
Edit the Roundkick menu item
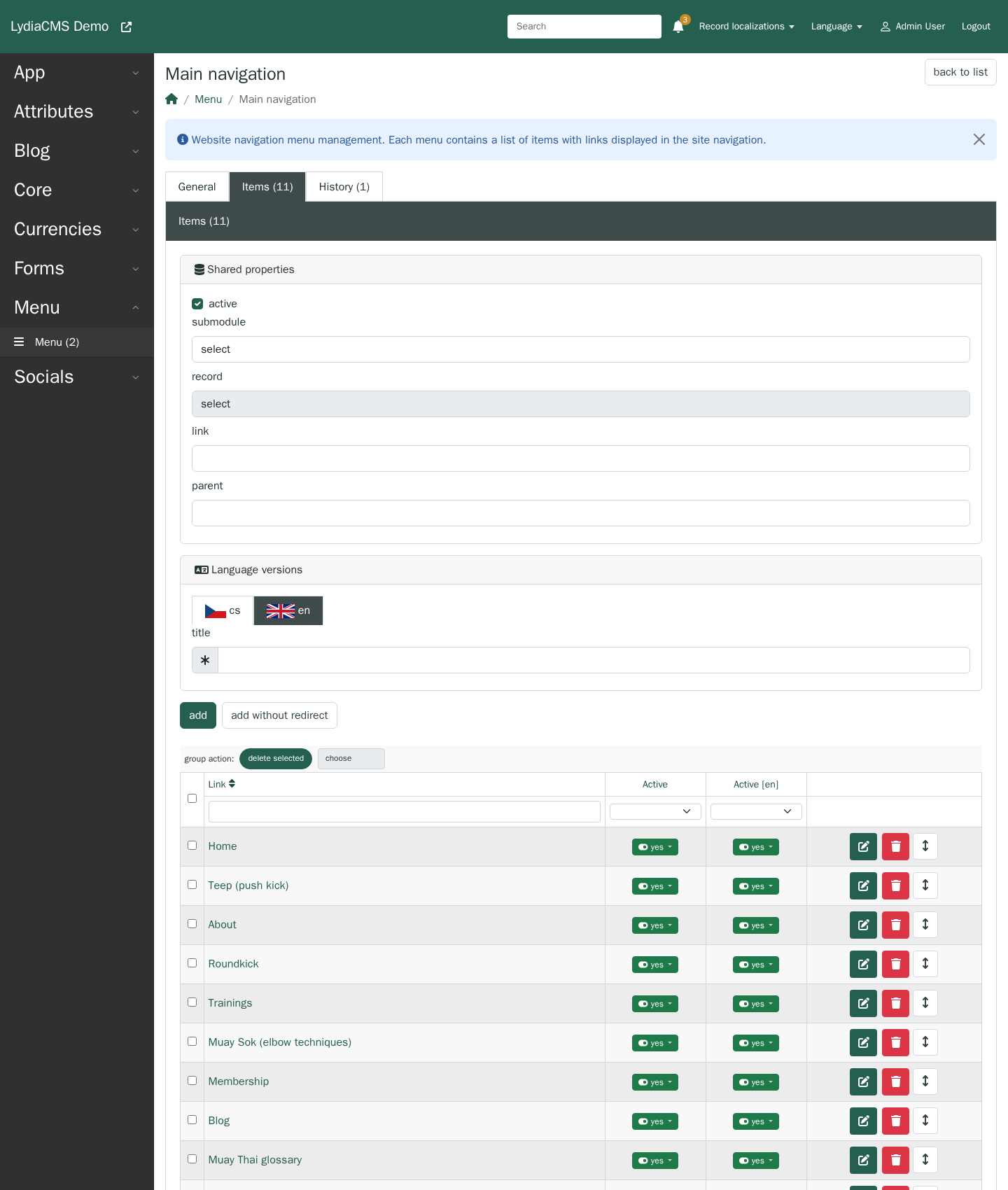[863, 964]
